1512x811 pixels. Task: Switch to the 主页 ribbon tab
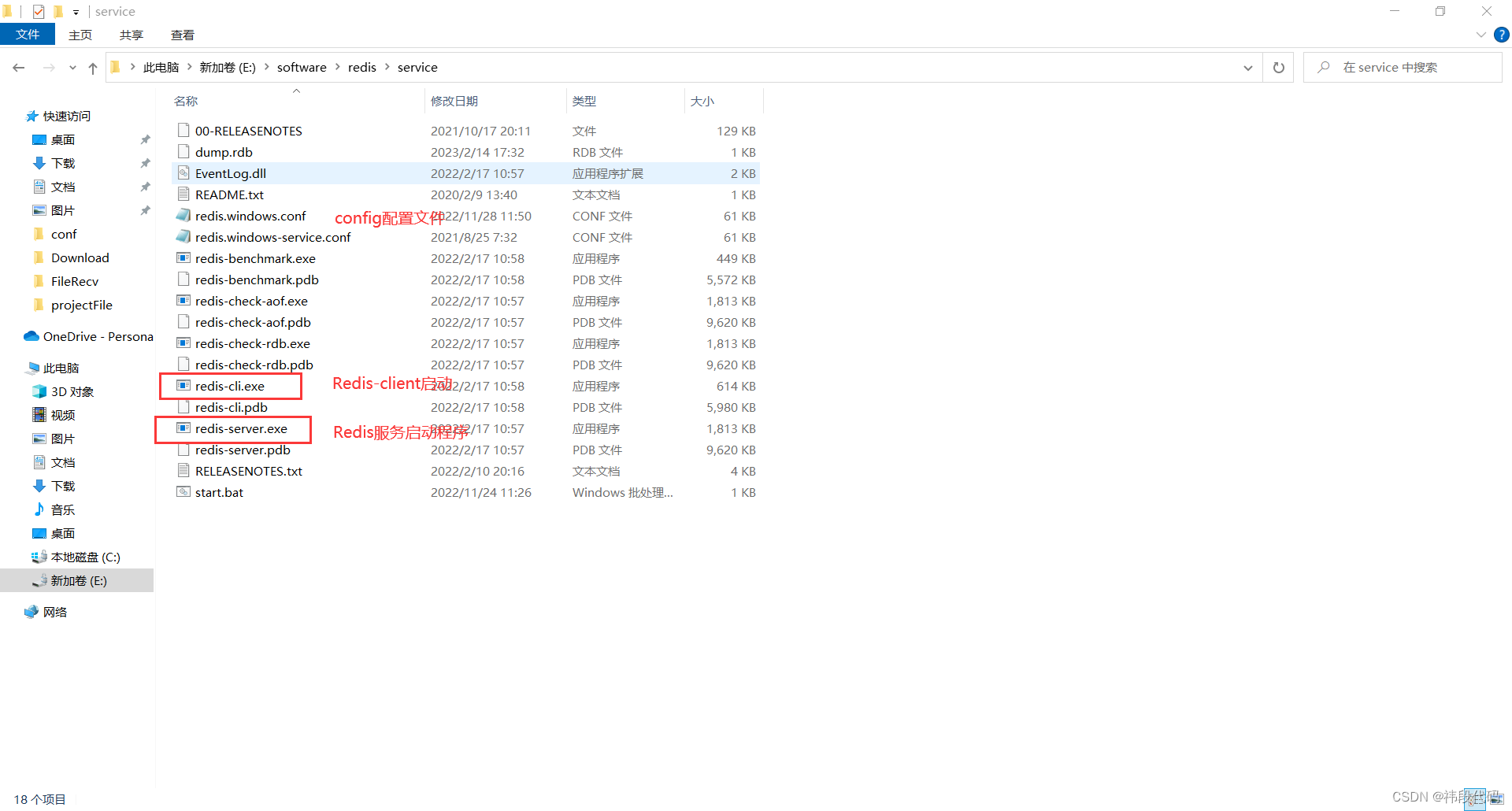80,35
